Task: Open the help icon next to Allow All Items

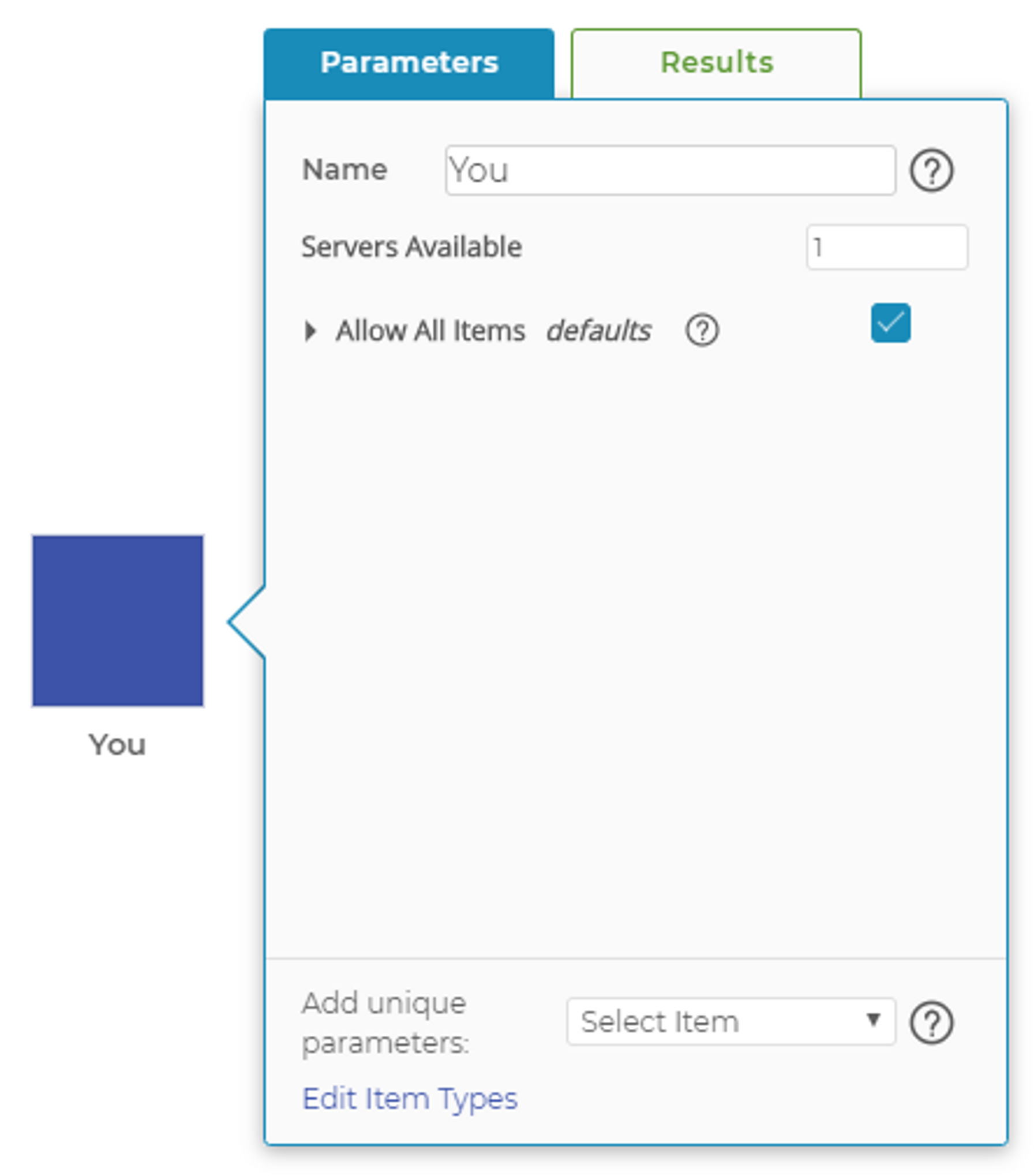Action: click(x=702, y=330)
